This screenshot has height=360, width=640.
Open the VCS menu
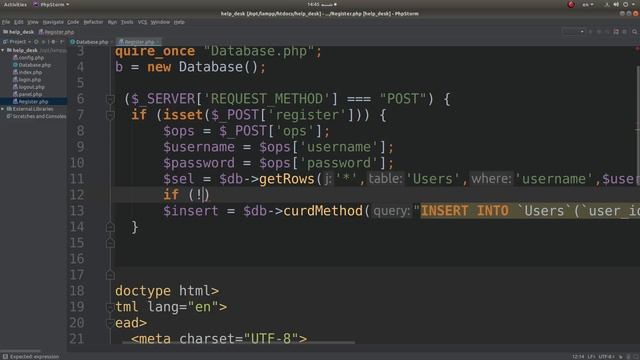pyautogui.click(x=142, y=22)
